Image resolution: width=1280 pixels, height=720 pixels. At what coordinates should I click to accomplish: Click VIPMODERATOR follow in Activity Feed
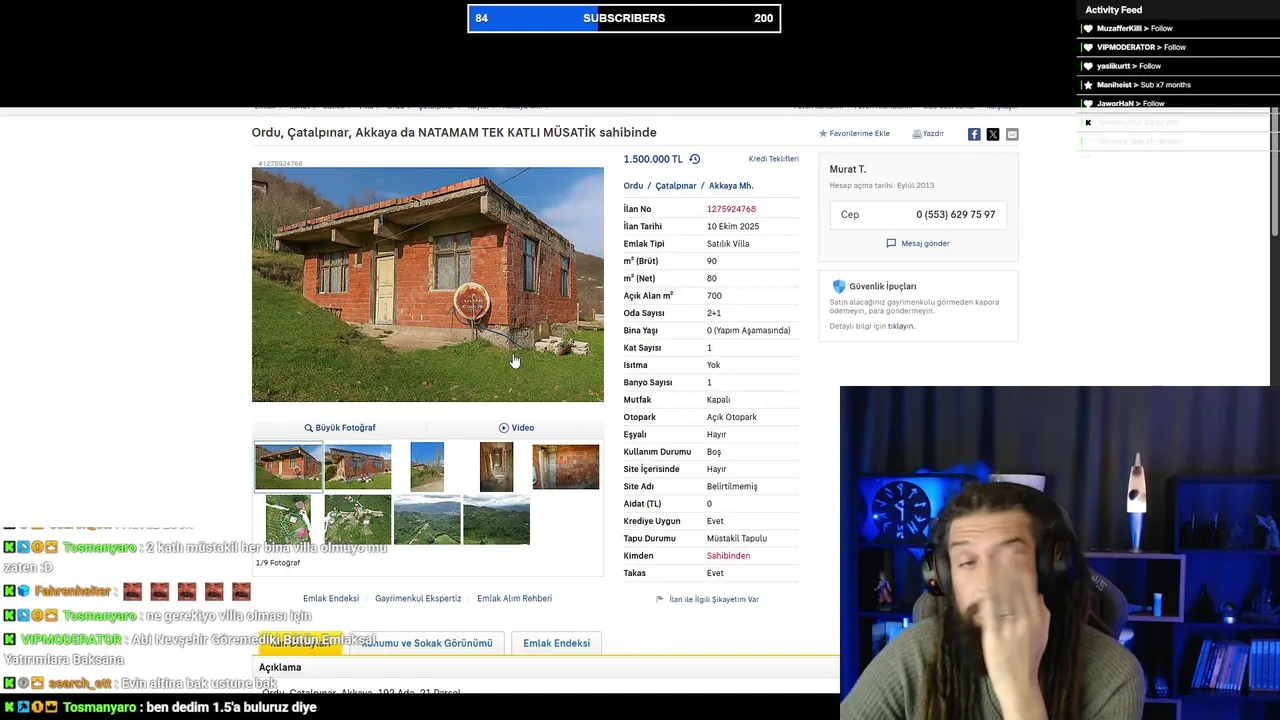click(x=1141, y=47)
